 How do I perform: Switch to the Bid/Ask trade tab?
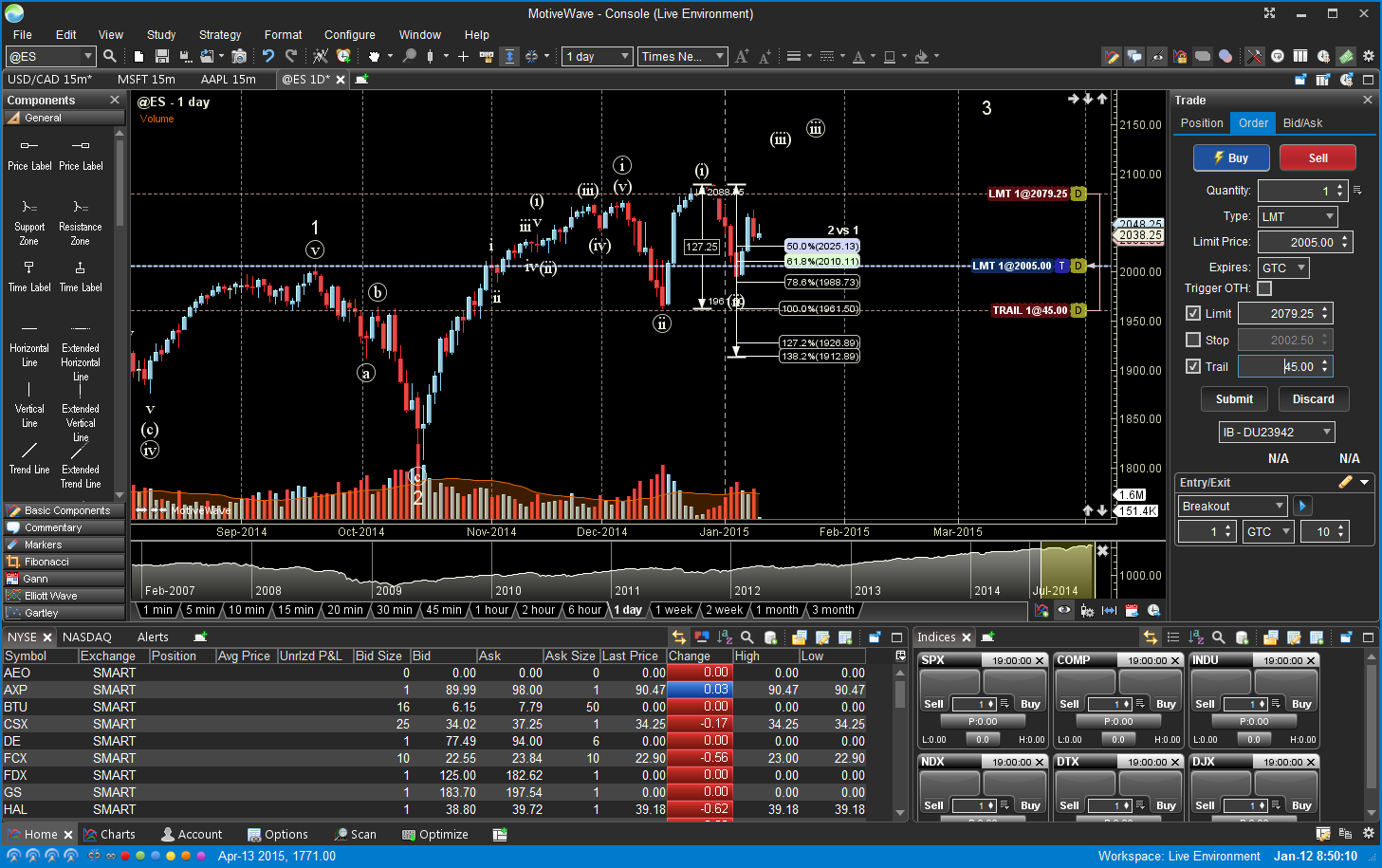(x=1302, y=123)
